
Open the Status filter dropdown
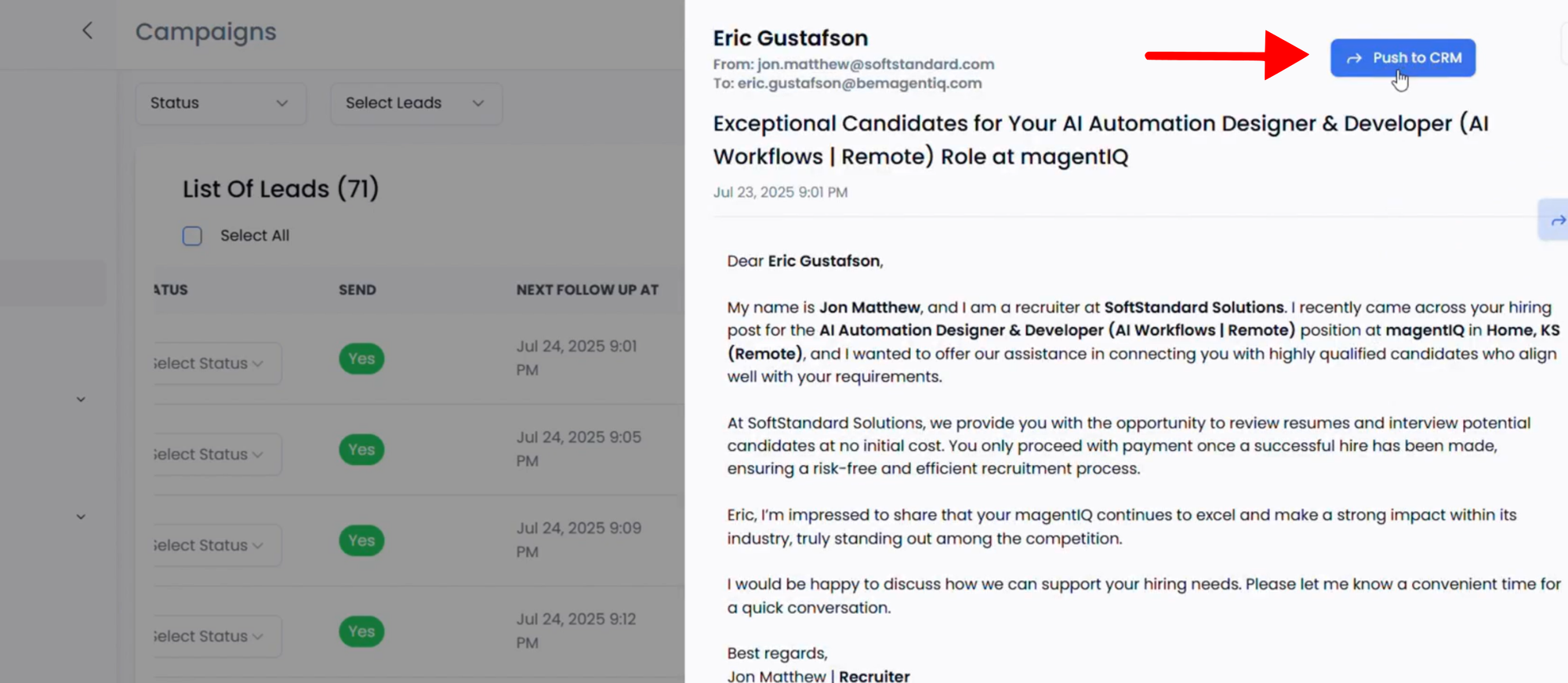tap(220, 104)
